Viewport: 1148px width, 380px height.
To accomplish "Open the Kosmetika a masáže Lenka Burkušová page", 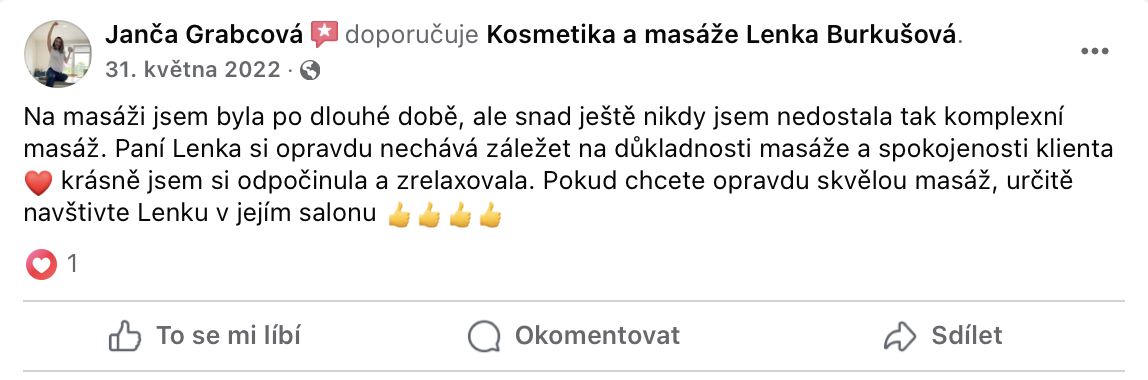I will 722,34.
